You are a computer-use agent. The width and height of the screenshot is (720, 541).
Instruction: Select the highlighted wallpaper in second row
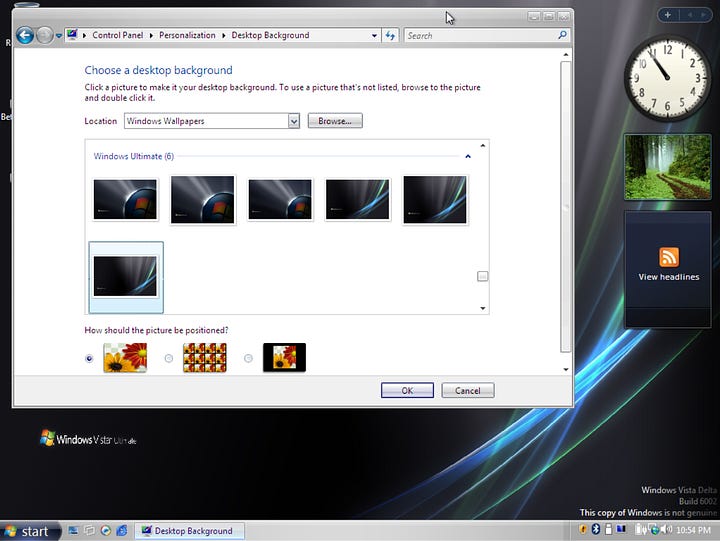click(x=125, y=277)
